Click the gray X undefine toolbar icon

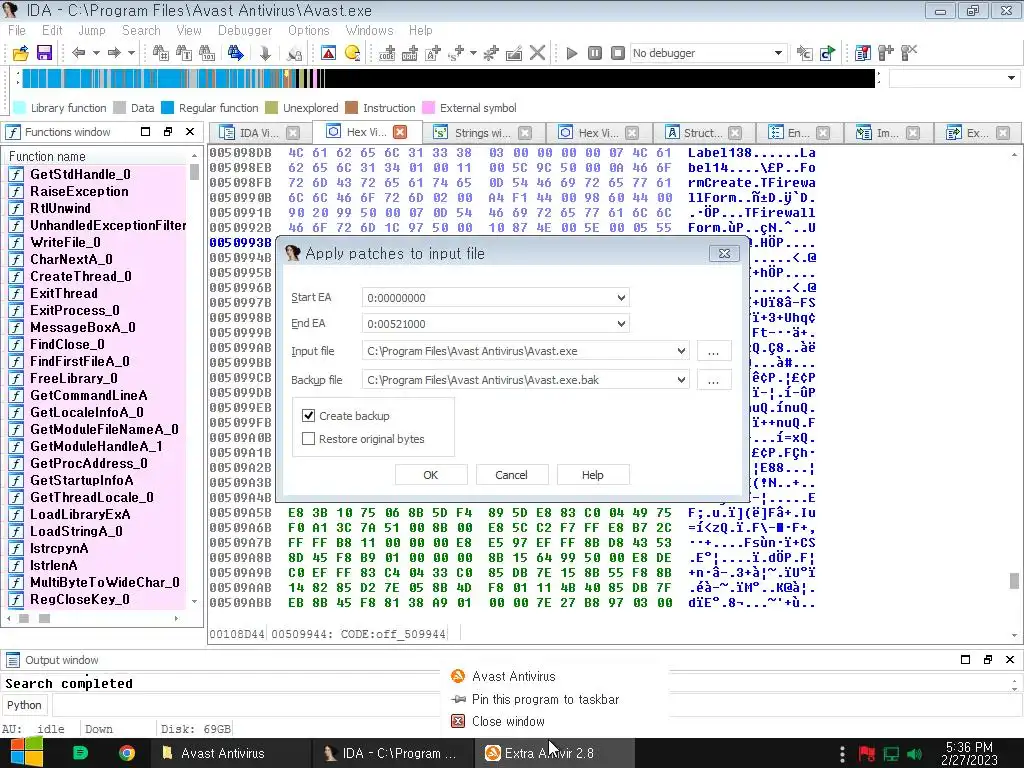(537, 53)
